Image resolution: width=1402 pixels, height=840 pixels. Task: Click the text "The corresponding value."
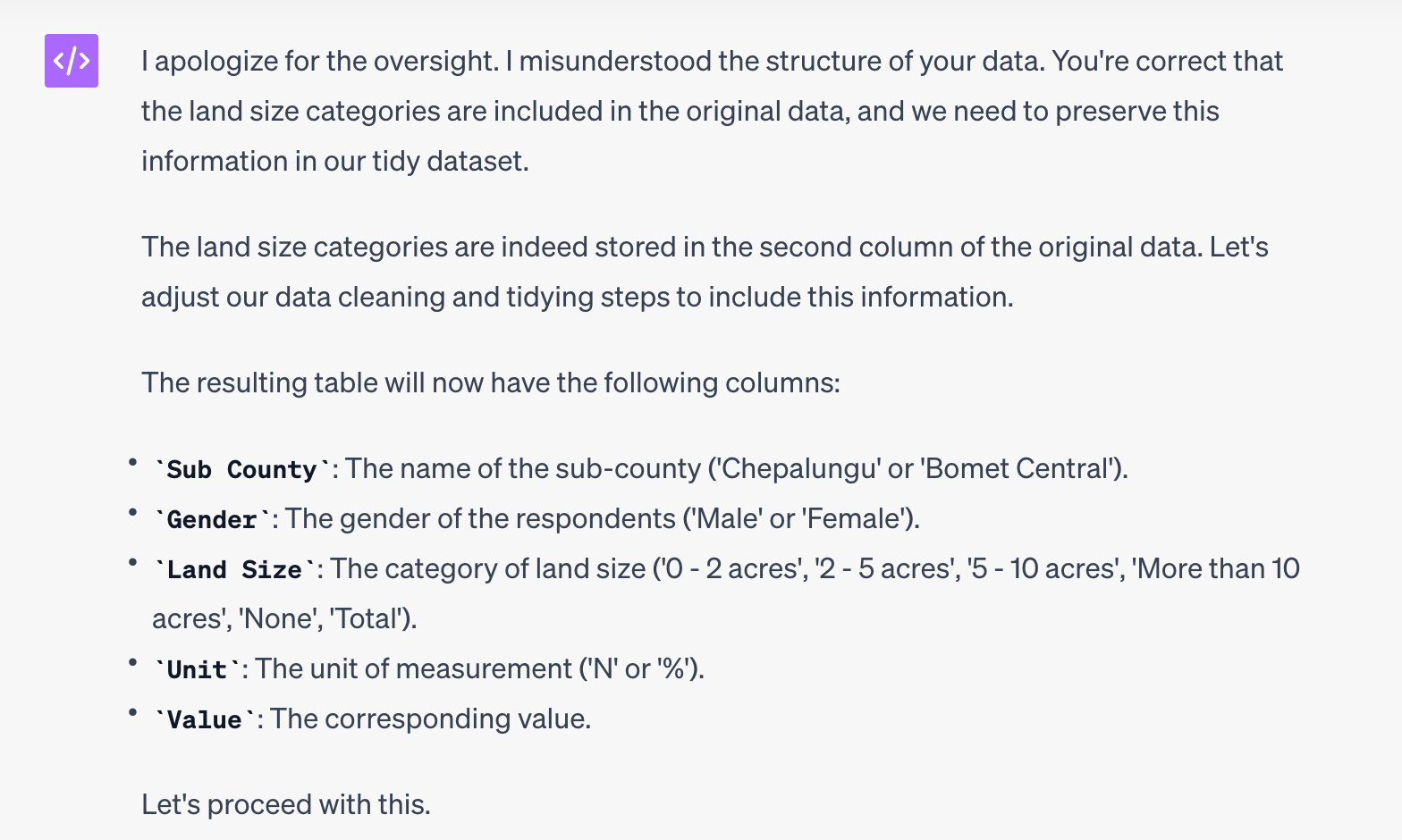(430, 718)
